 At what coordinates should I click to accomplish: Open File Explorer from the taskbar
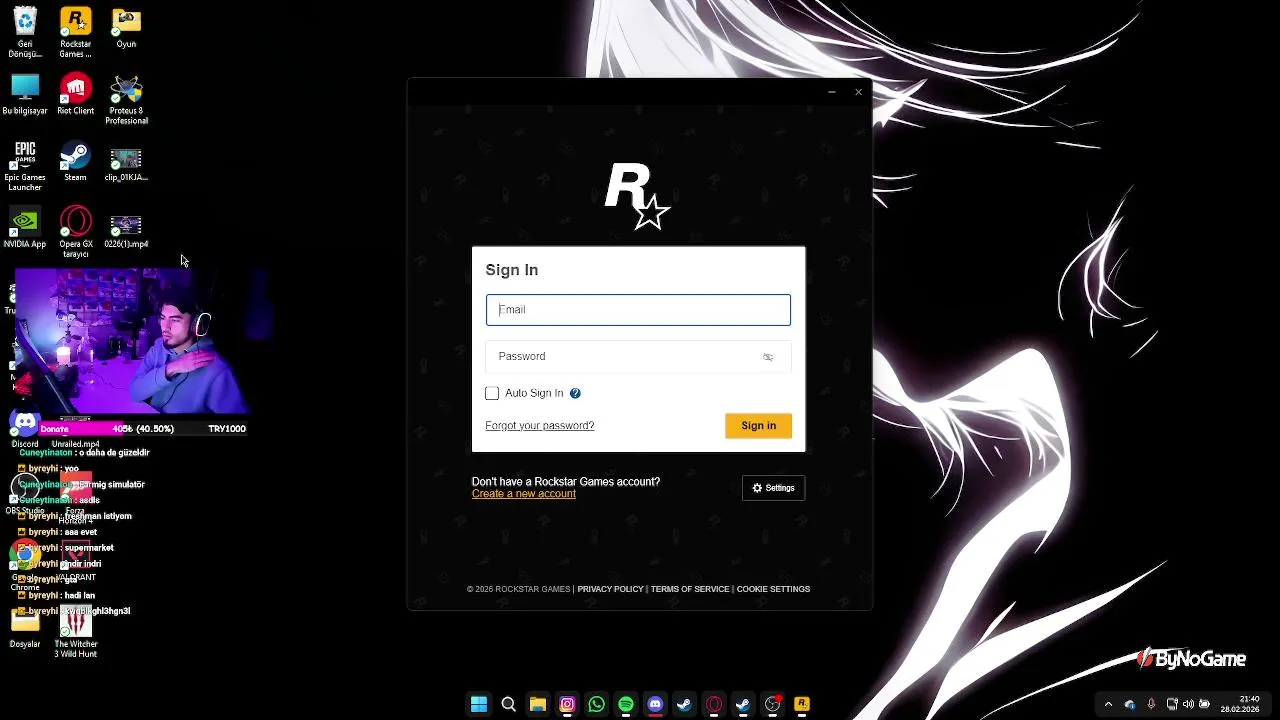(537, 705)
